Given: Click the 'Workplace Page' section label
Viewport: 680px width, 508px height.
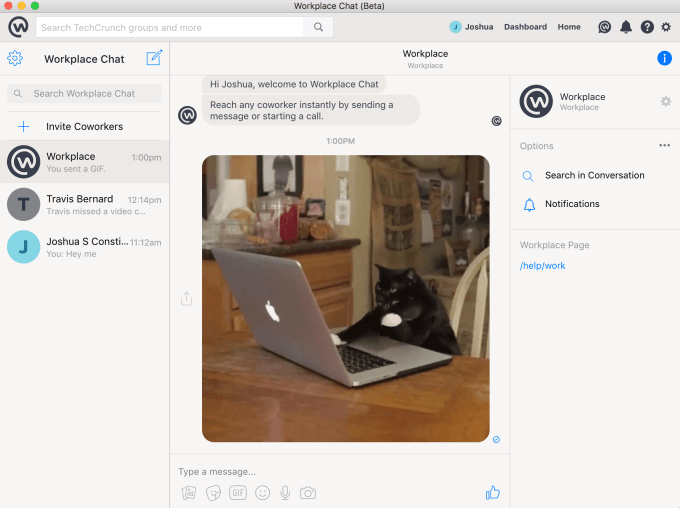Looking at the screenshot, I should (554, 245).
